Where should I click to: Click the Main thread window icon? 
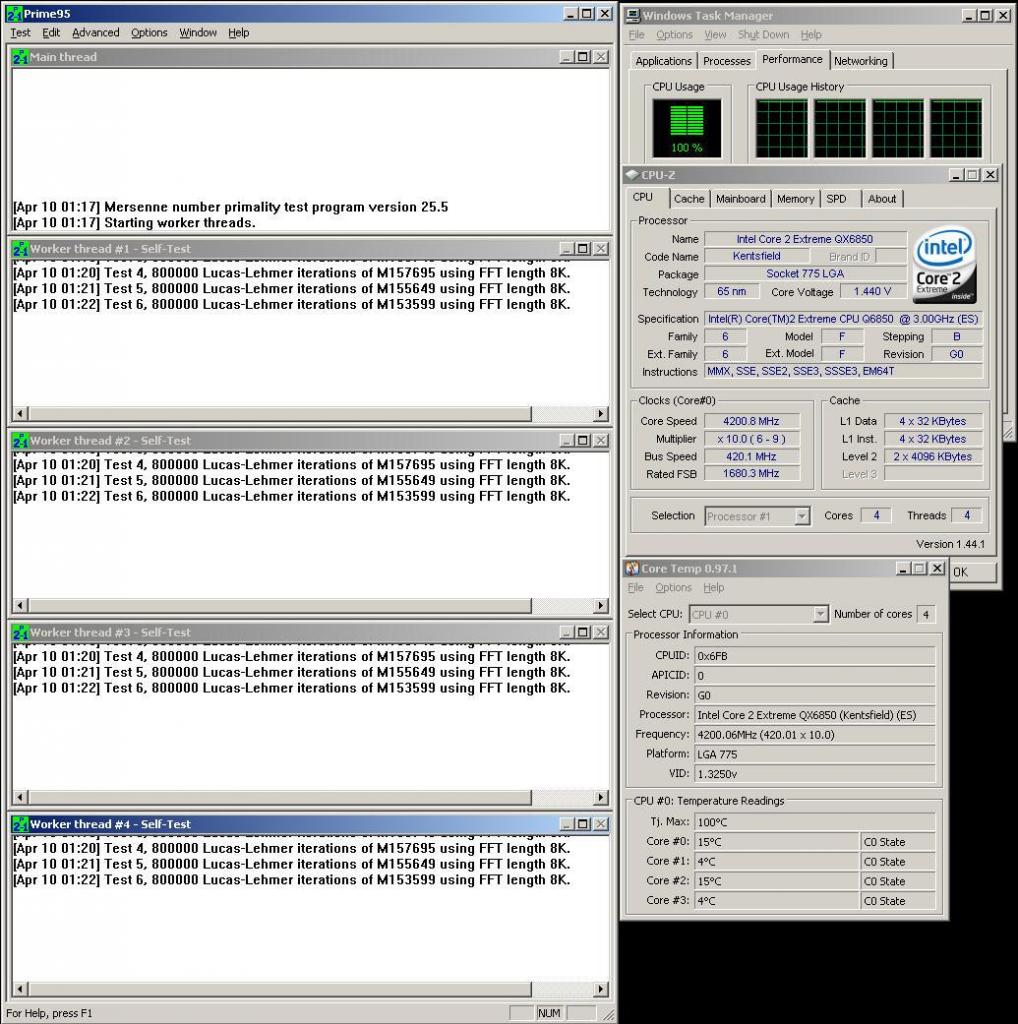tap(20, 57)
